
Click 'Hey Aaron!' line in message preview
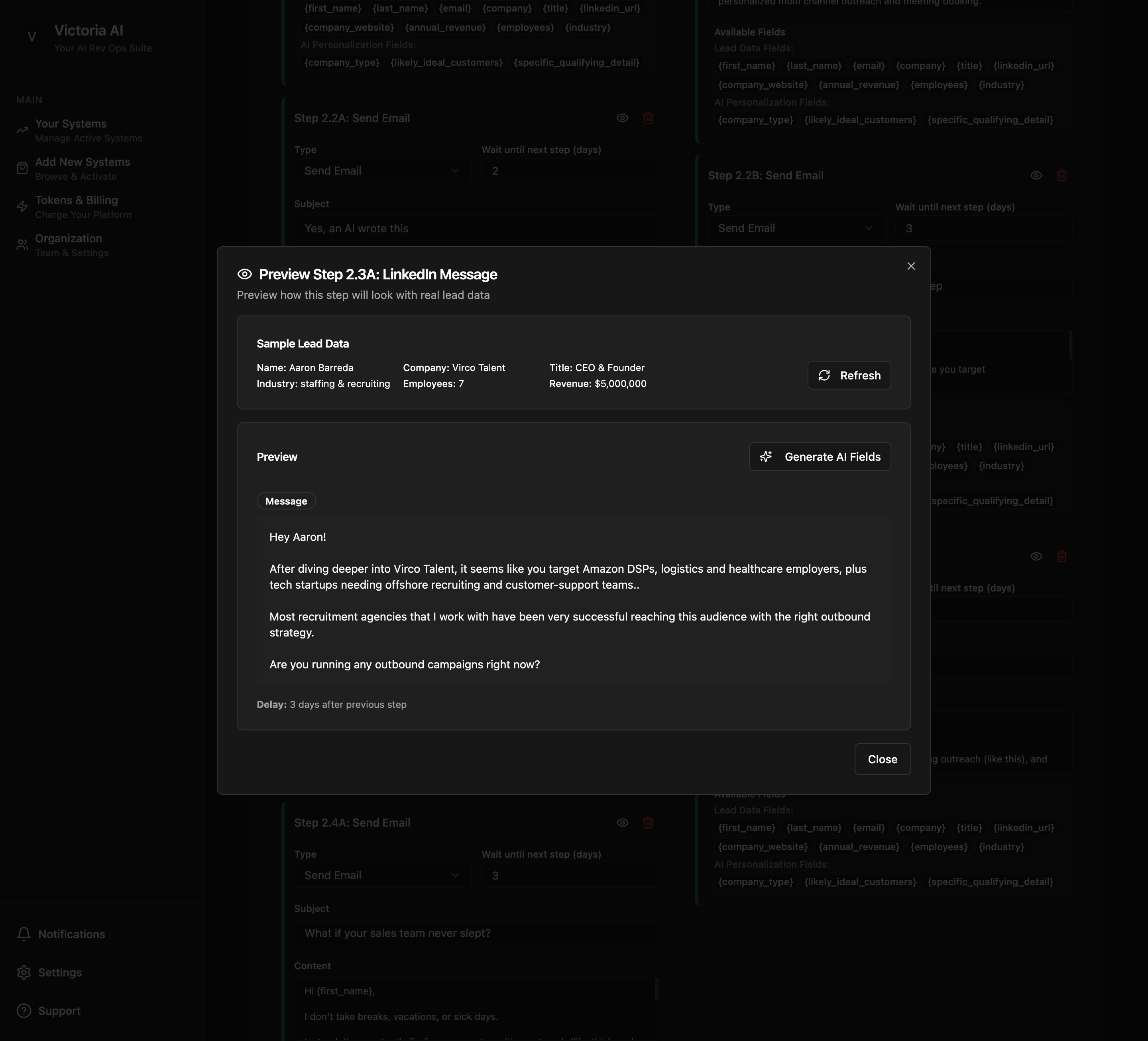point(298,537)
